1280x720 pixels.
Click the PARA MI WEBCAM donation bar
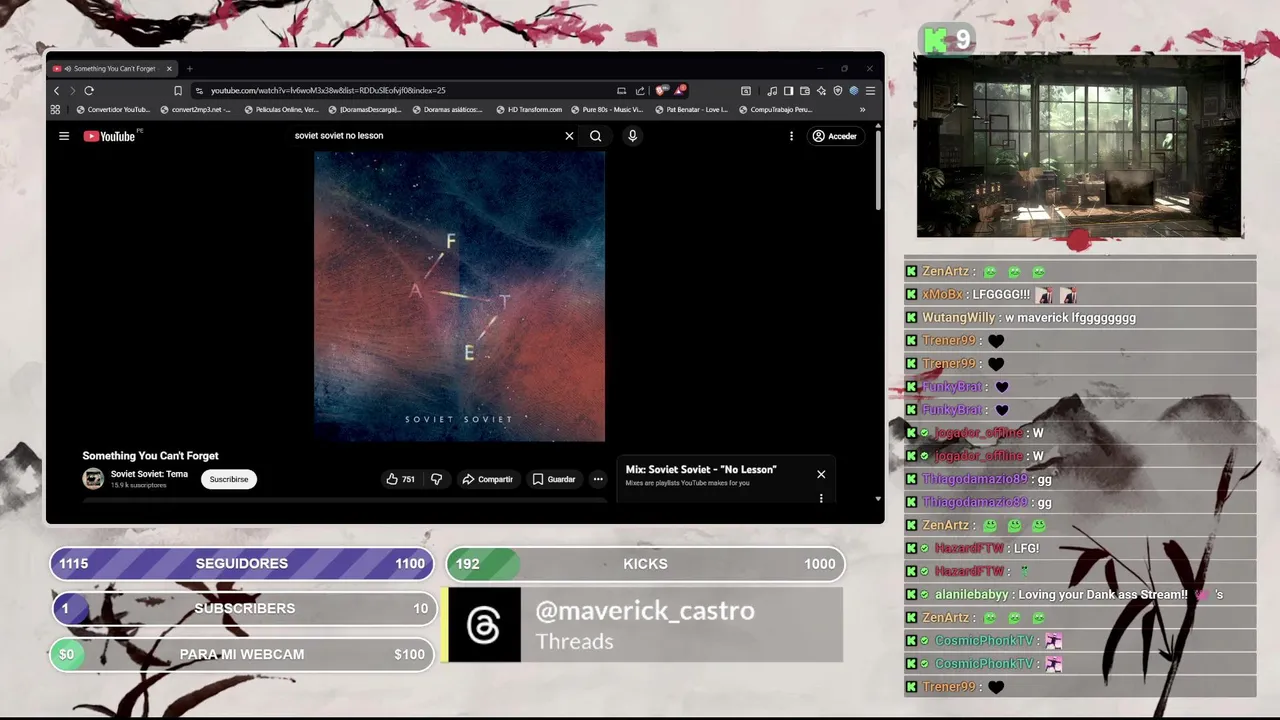tap(242, 654)
